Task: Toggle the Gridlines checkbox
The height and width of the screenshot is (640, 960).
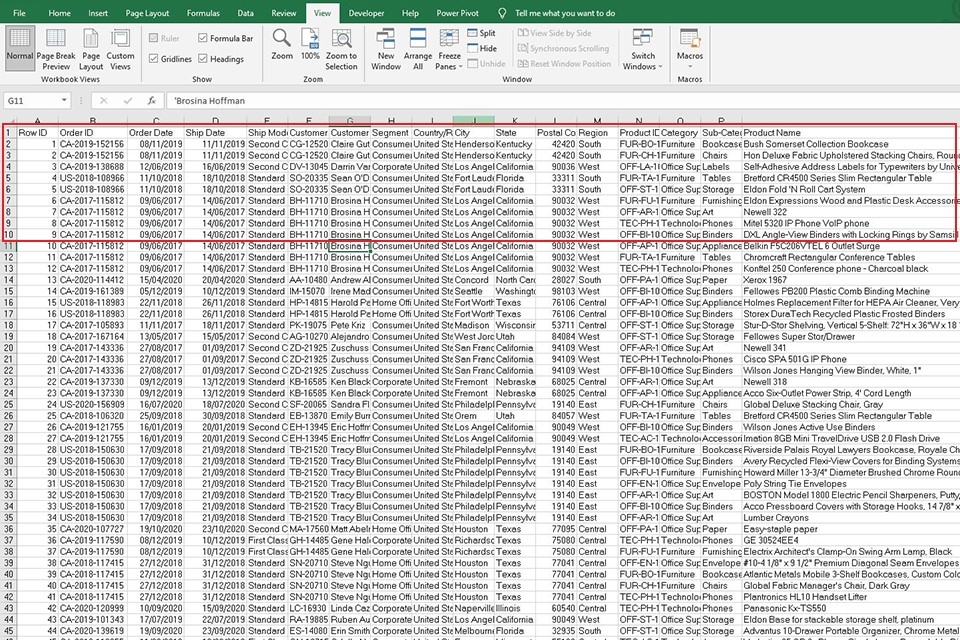Action: point(154,59)
